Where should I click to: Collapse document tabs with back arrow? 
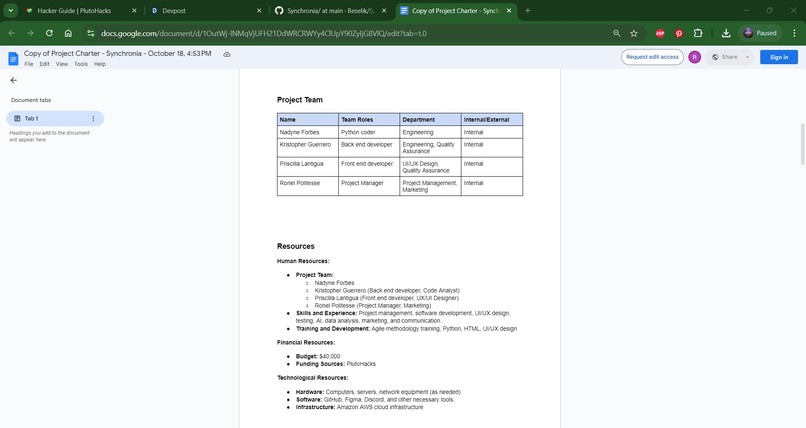(13, 80)
